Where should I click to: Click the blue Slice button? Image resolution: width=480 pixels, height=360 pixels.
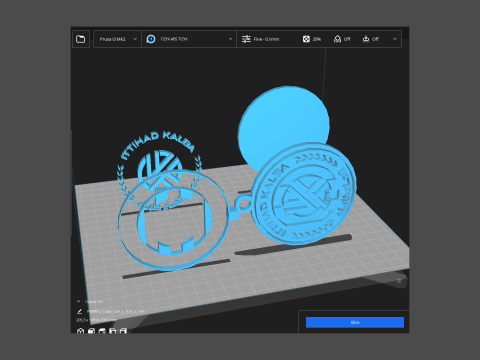(355, 322)
